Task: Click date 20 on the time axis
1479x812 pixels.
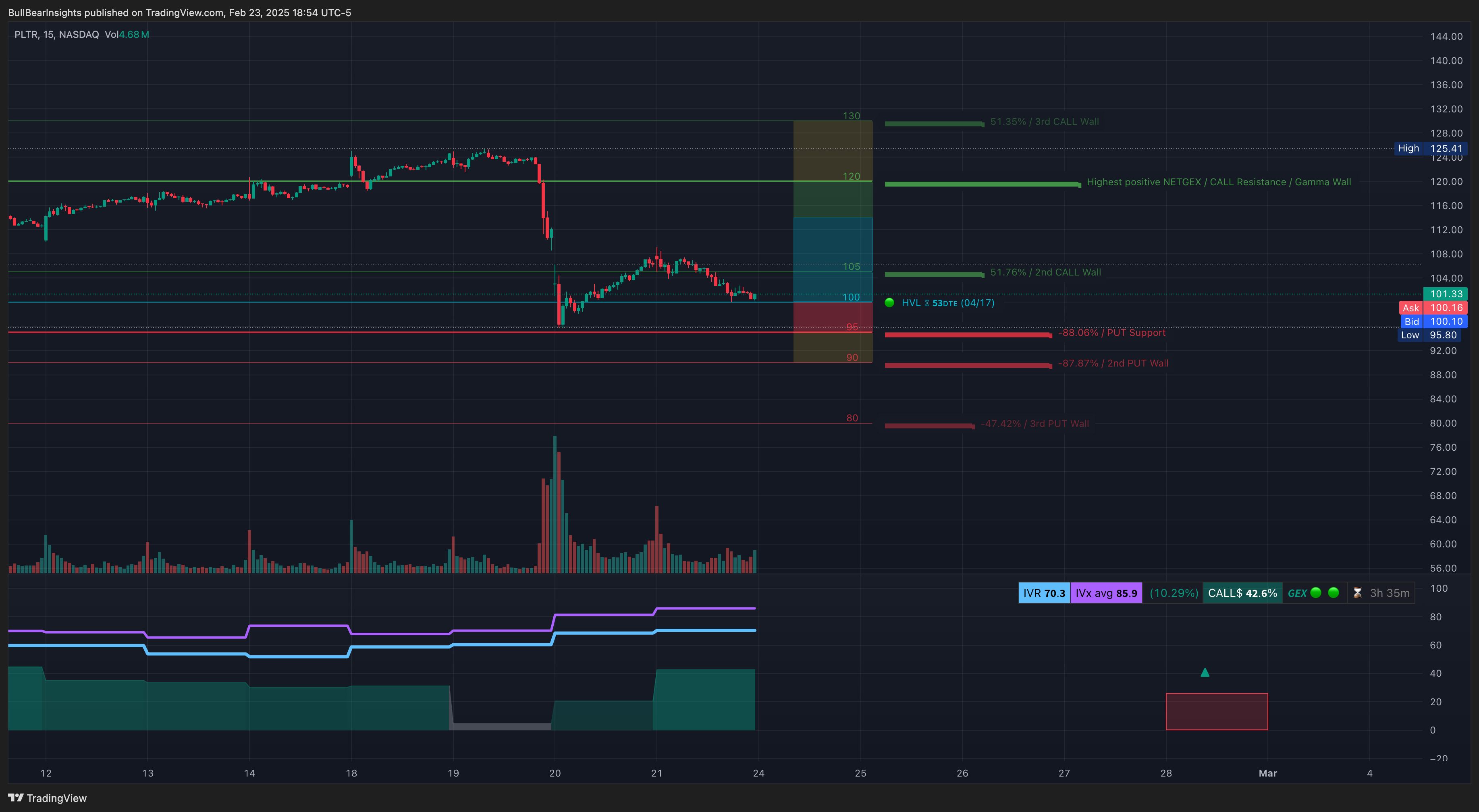Action: [x=555, y=773]
